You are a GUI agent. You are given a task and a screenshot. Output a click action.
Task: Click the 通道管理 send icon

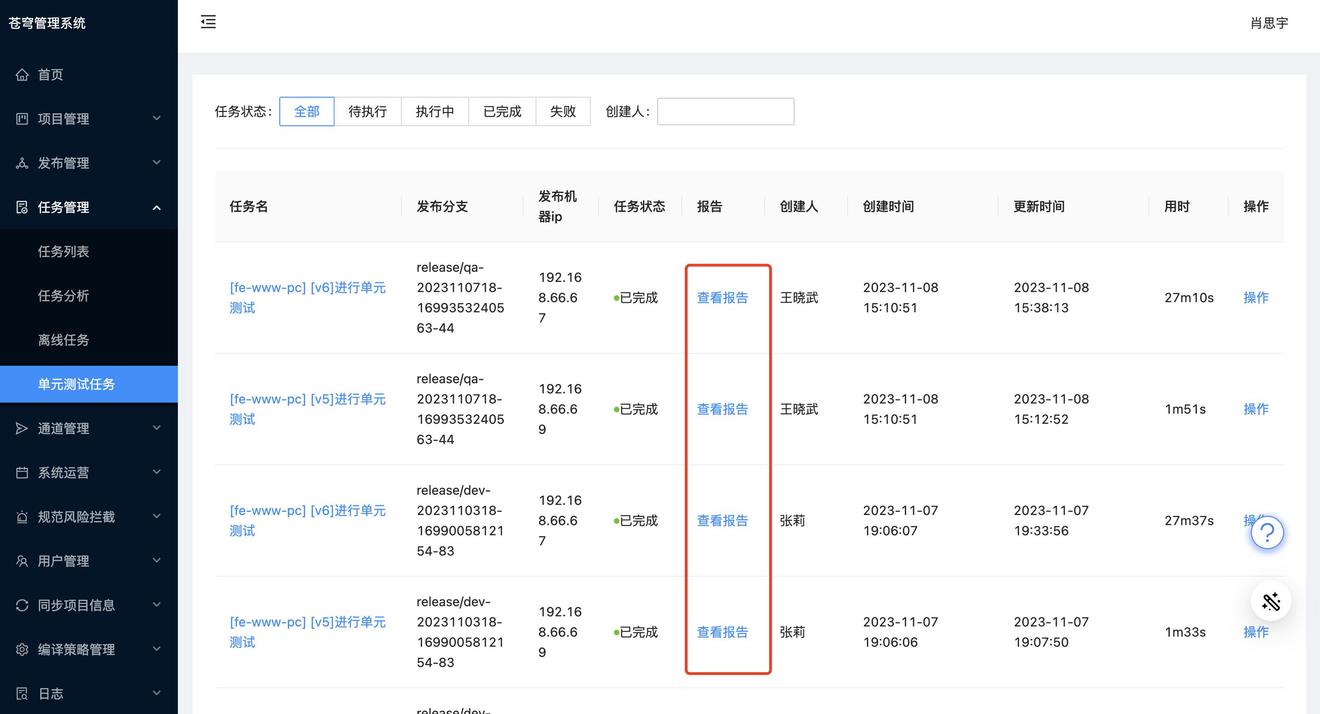22,428
